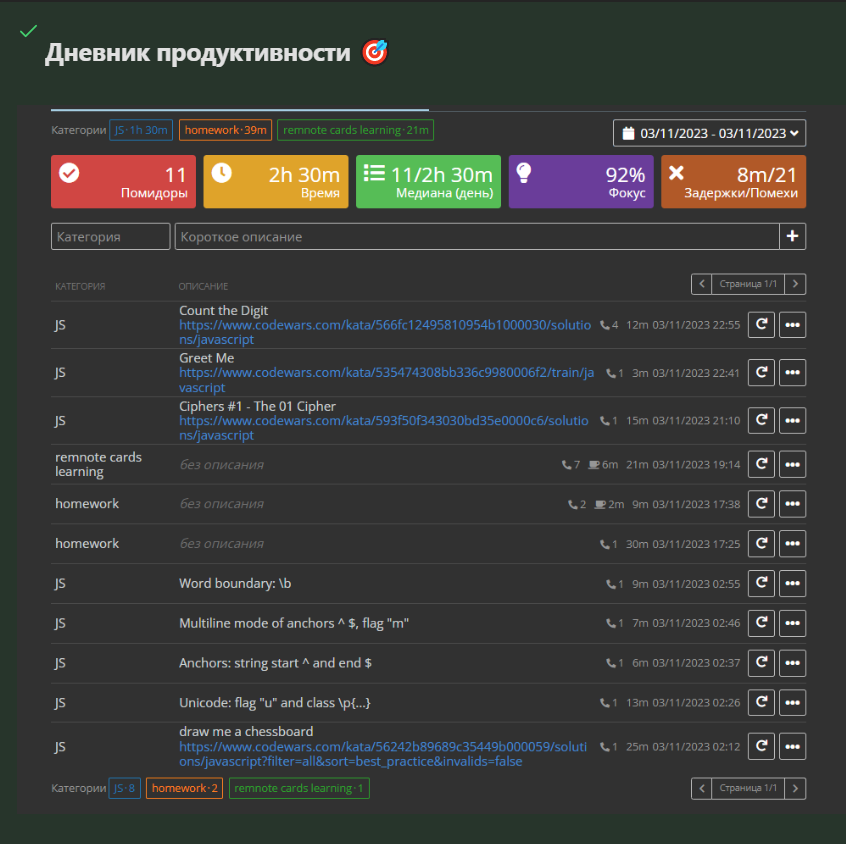Go to previous page at bottom pagination
Screen dimensions: 846x844
[x=702, y=788]
